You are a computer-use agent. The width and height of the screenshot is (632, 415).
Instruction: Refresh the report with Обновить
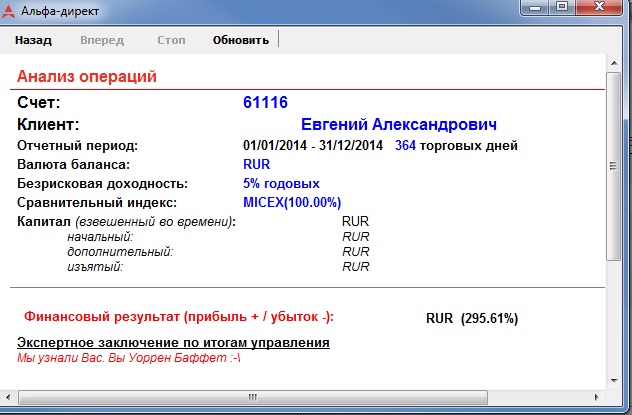click(241, 40)
